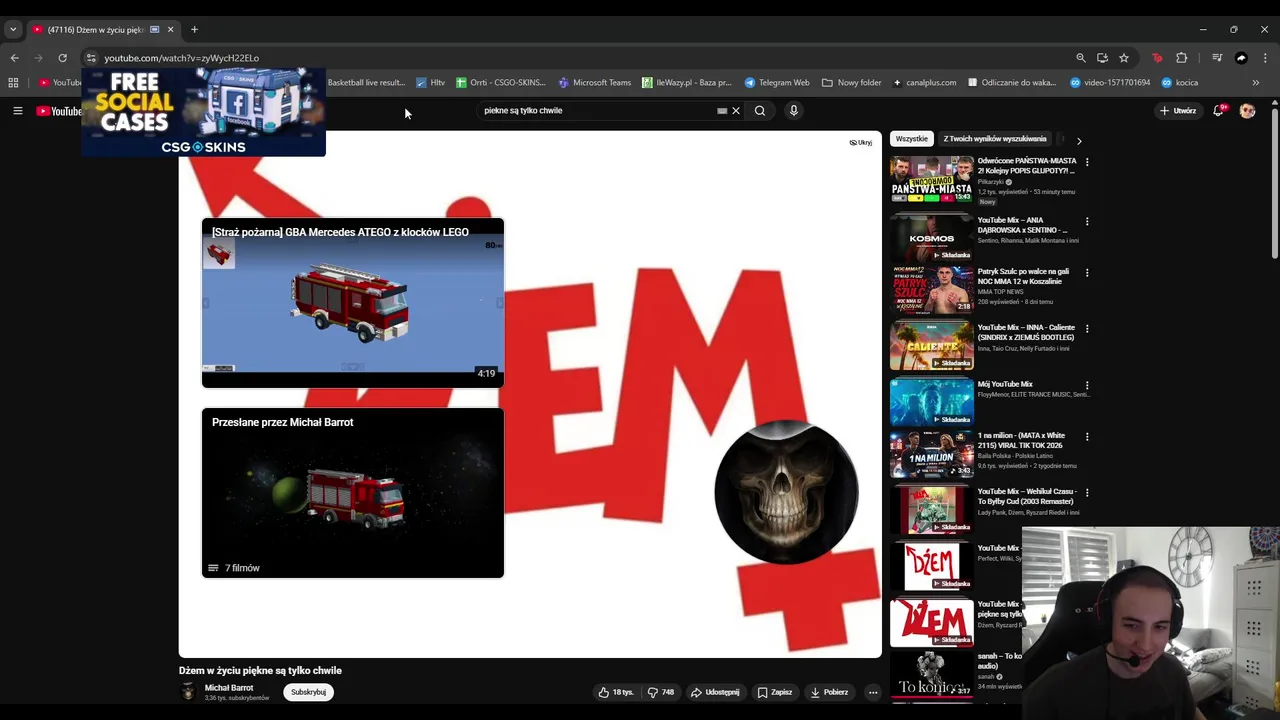
Task: Open browser extensions puzzle icon
Action: (1181, 58)
